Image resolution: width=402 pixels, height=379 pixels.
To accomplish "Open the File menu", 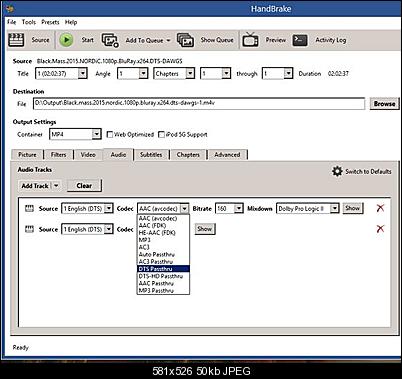I will 11,22.
